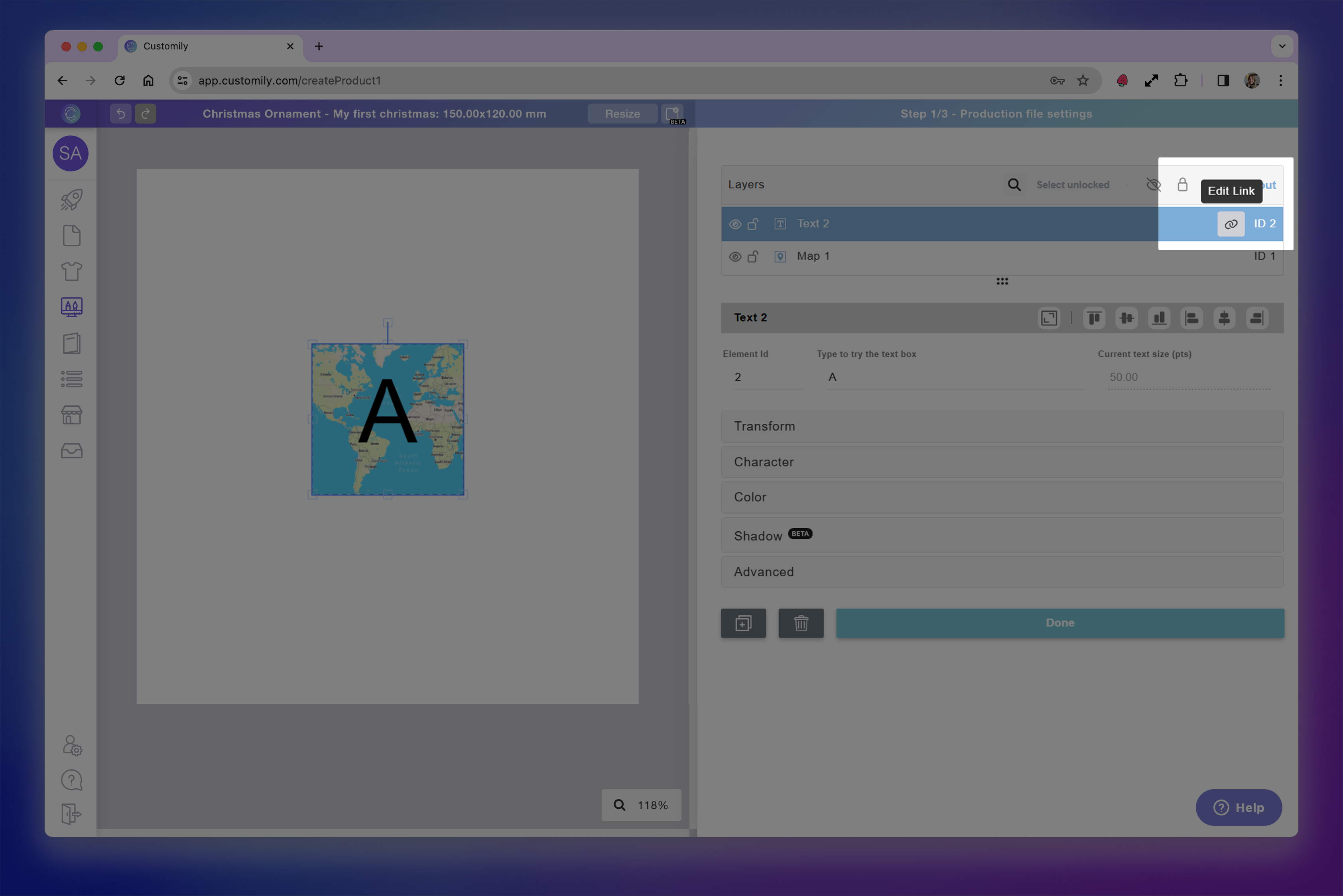Click the undo arrow in header
Screen dimensions: 1343x896
pyautogui.click(x=121, y=114)
